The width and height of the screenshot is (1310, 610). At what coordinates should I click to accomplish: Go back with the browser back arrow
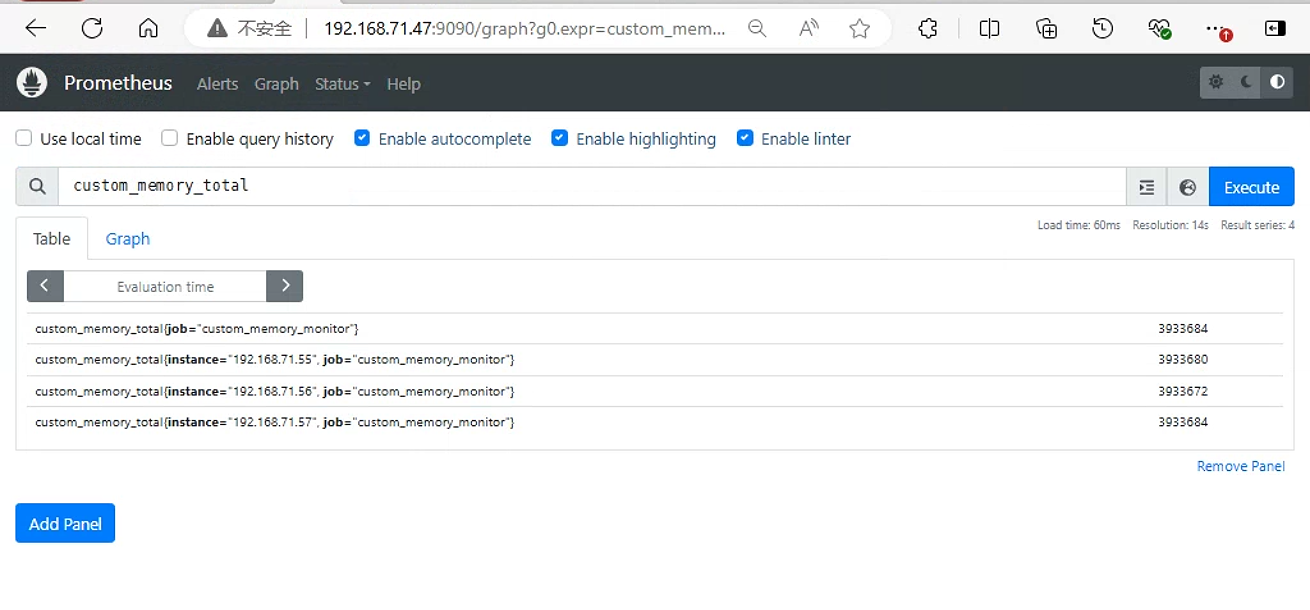tap(36, 29)
